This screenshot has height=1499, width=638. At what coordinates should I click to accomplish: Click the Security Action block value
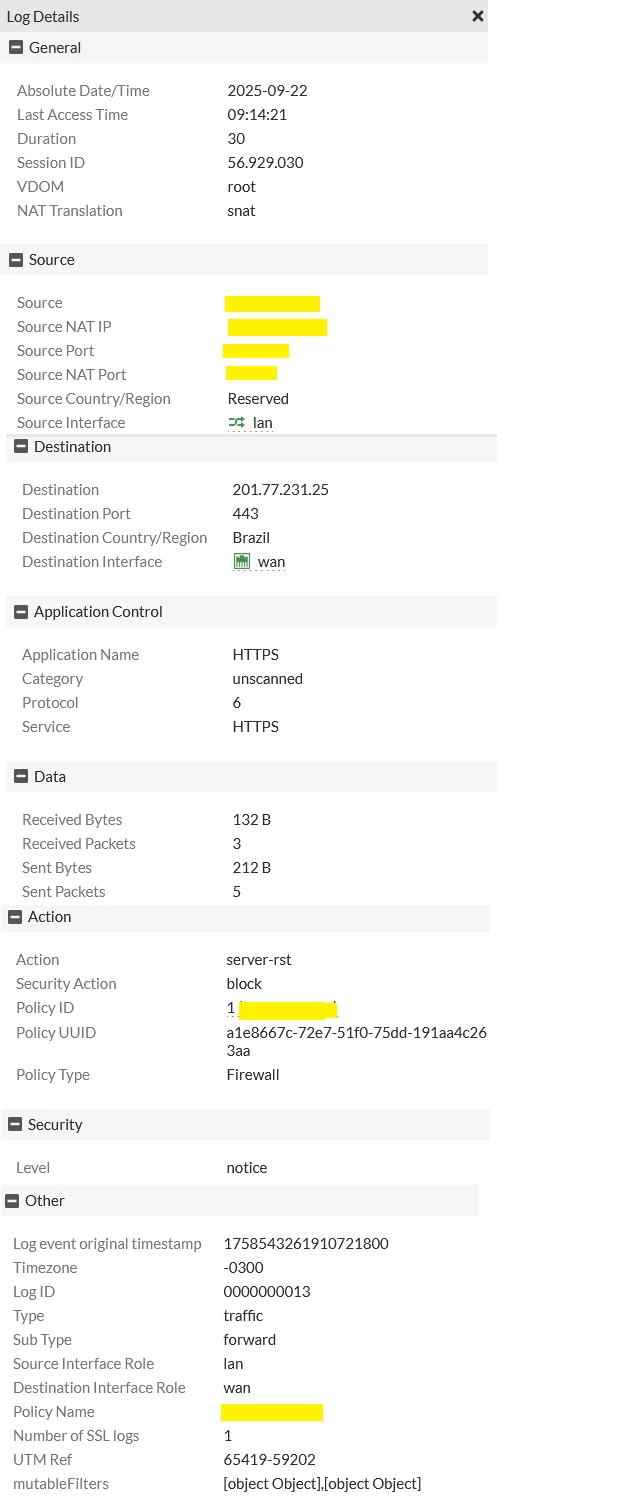pyautogui.click(x=244, y=984)
